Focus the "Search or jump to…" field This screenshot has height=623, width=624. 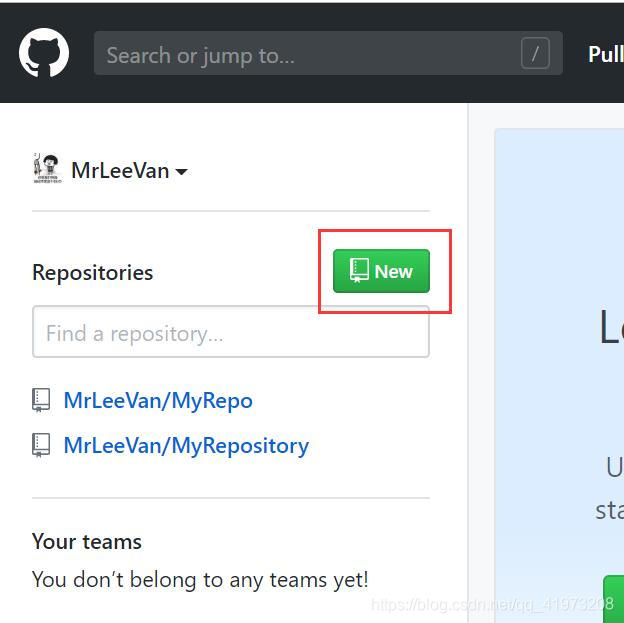pos(328,53)
